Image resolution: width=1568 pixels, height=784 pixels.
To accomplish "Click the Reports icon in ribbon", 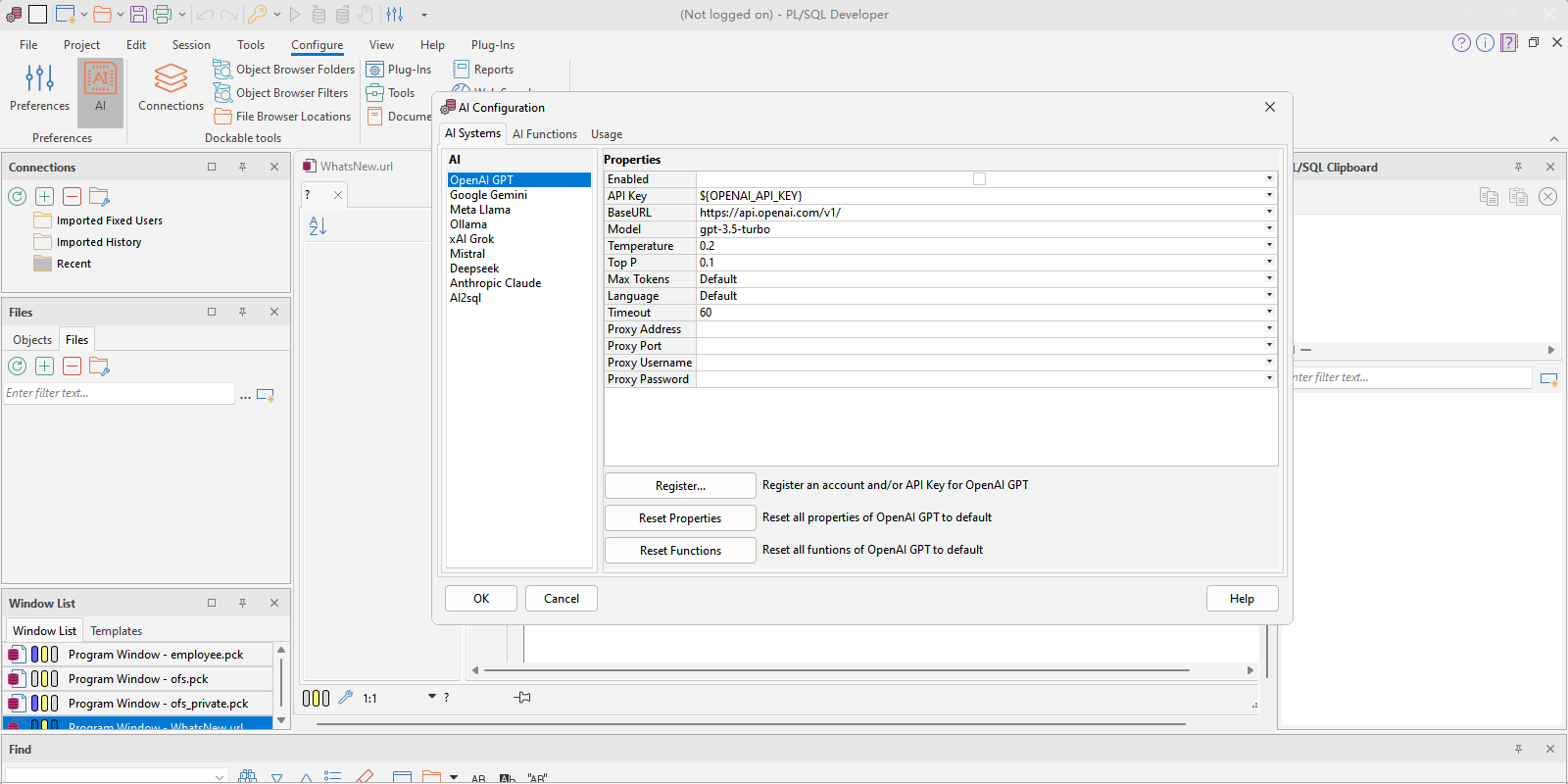I will [462, 70].
